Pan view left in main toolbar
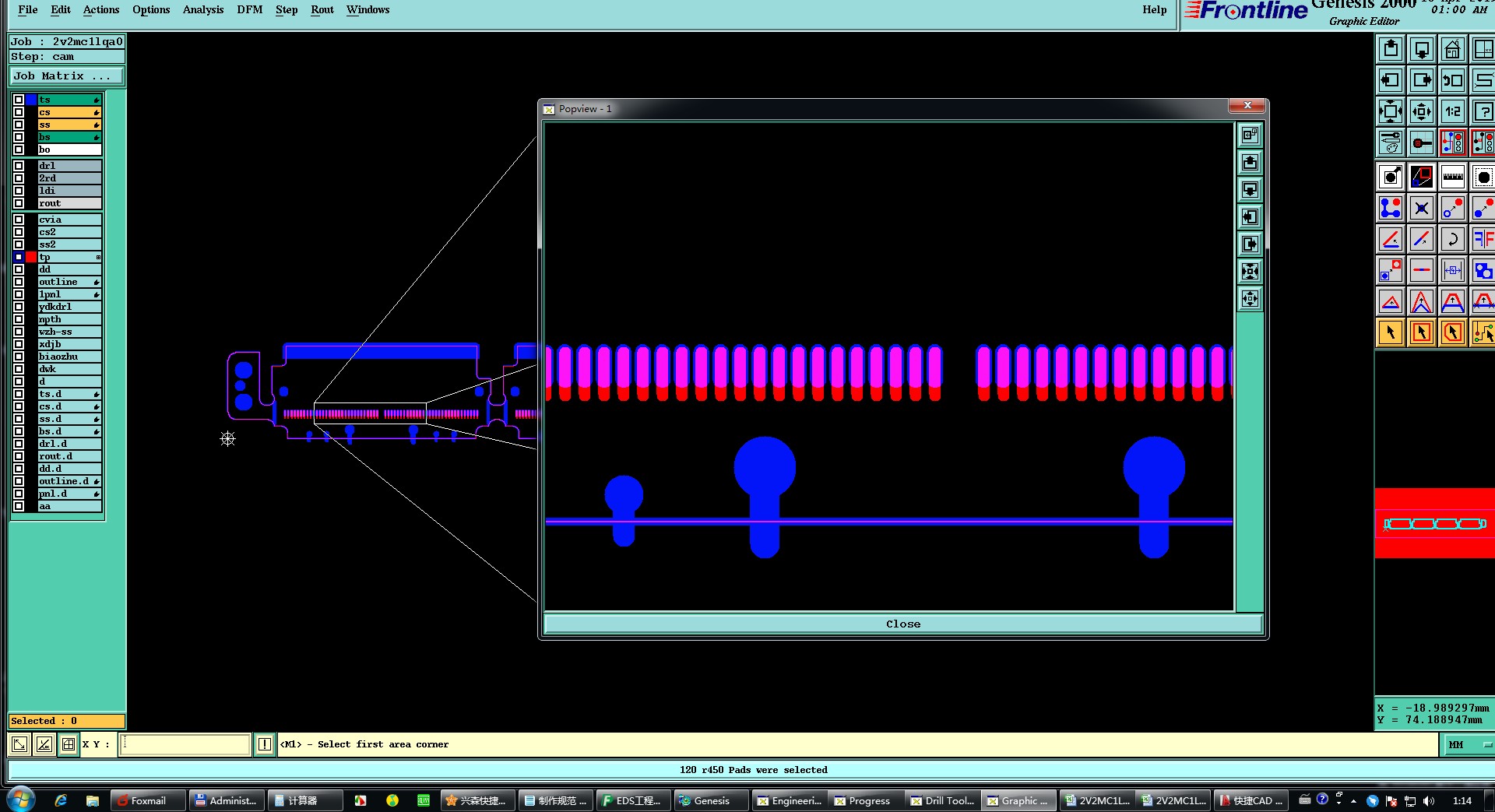Image resolution: width=1495 pixels, height=812 pixels. pyautogui.click(x=1391, y=80)
